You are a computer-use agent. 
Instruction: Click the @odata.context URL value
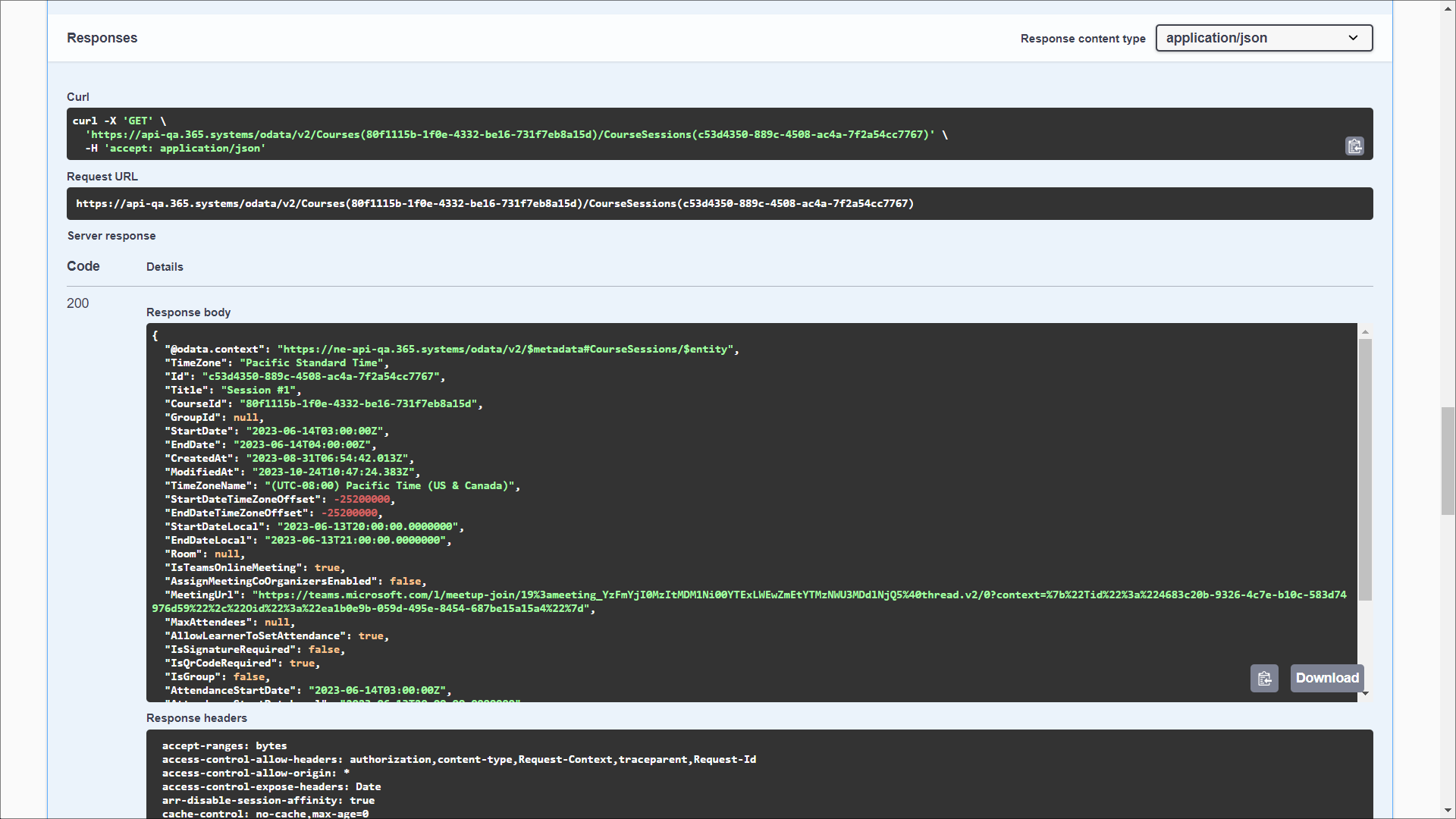506,350
